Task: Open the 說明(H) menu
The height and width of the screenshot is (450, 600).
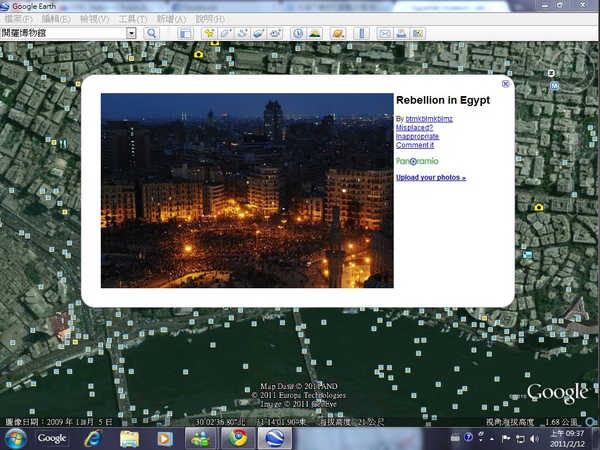Action: (x=210, y=19)
